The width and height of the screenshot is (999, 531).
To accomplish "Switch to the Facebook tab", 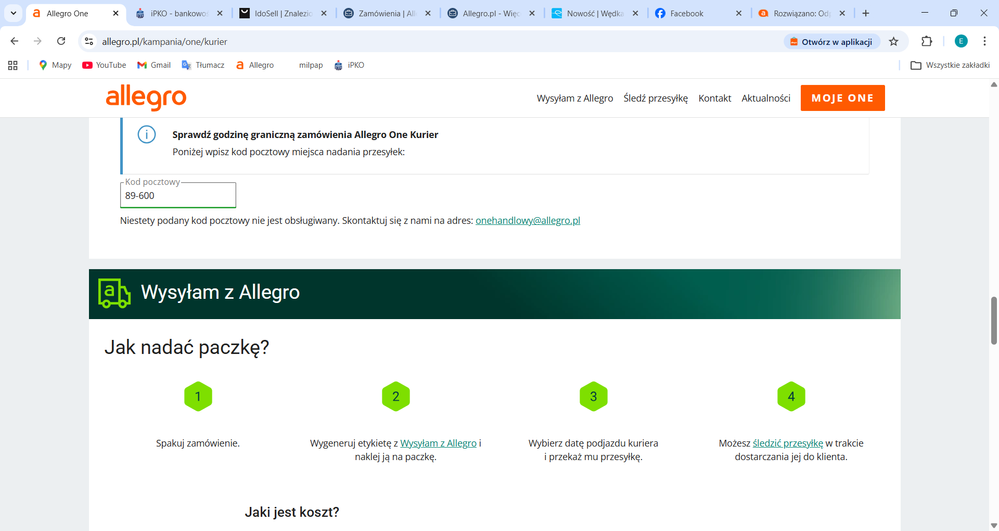I will coord(699,13).
